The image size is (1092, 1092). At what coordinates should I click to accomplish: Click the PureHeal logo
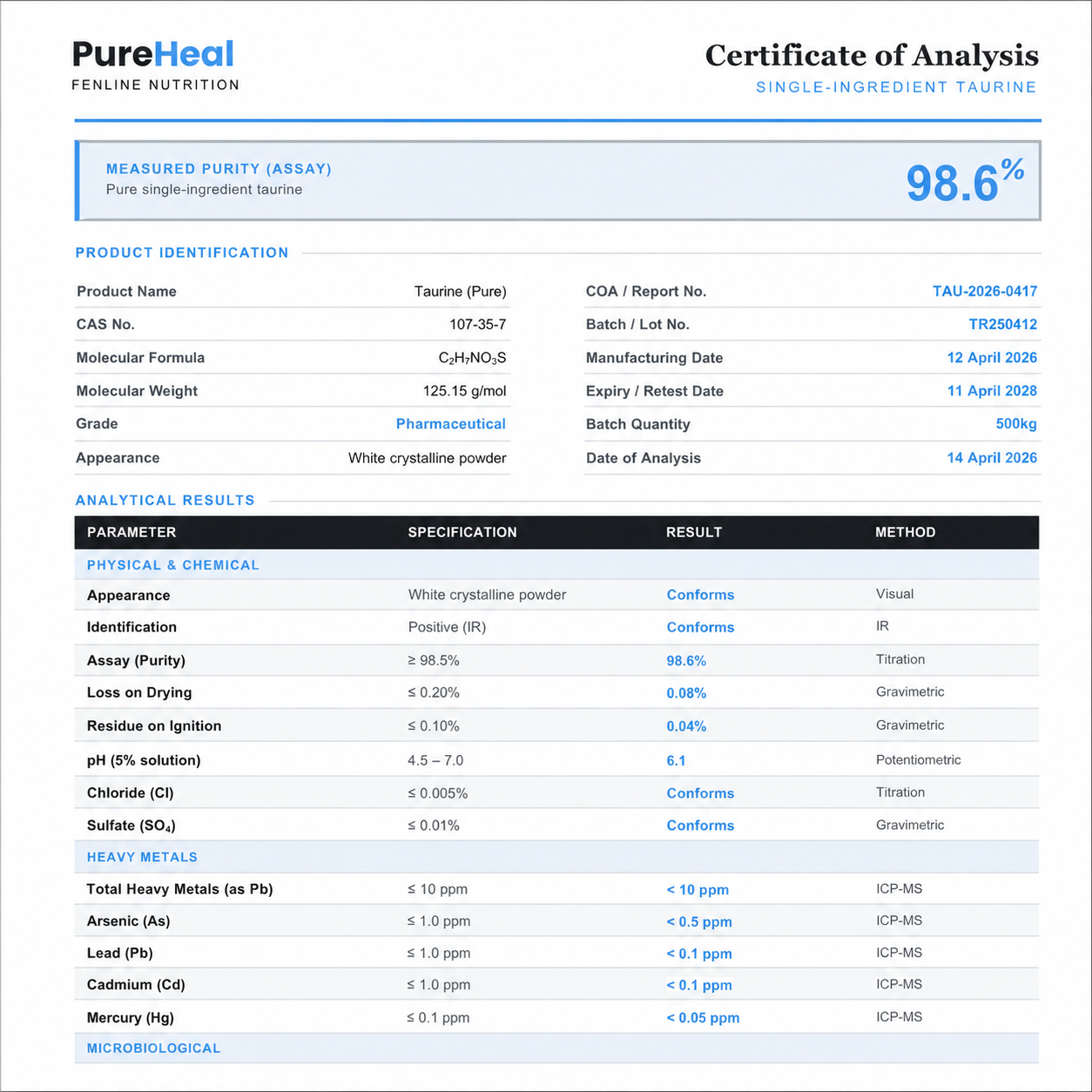pyautogui.click(x=154, y=64)
